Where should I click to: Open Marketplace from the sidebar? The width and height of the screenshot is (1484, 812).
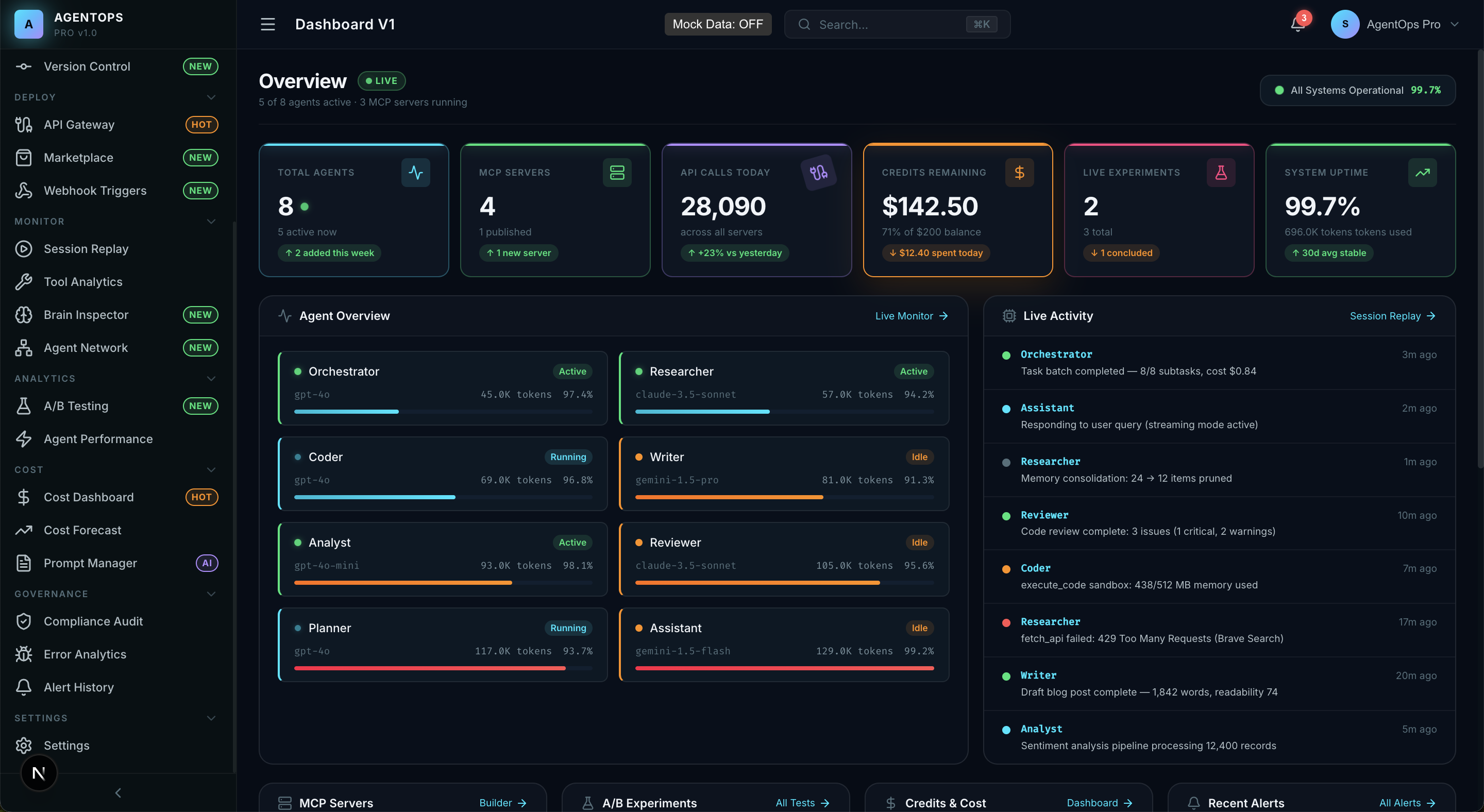78,157
